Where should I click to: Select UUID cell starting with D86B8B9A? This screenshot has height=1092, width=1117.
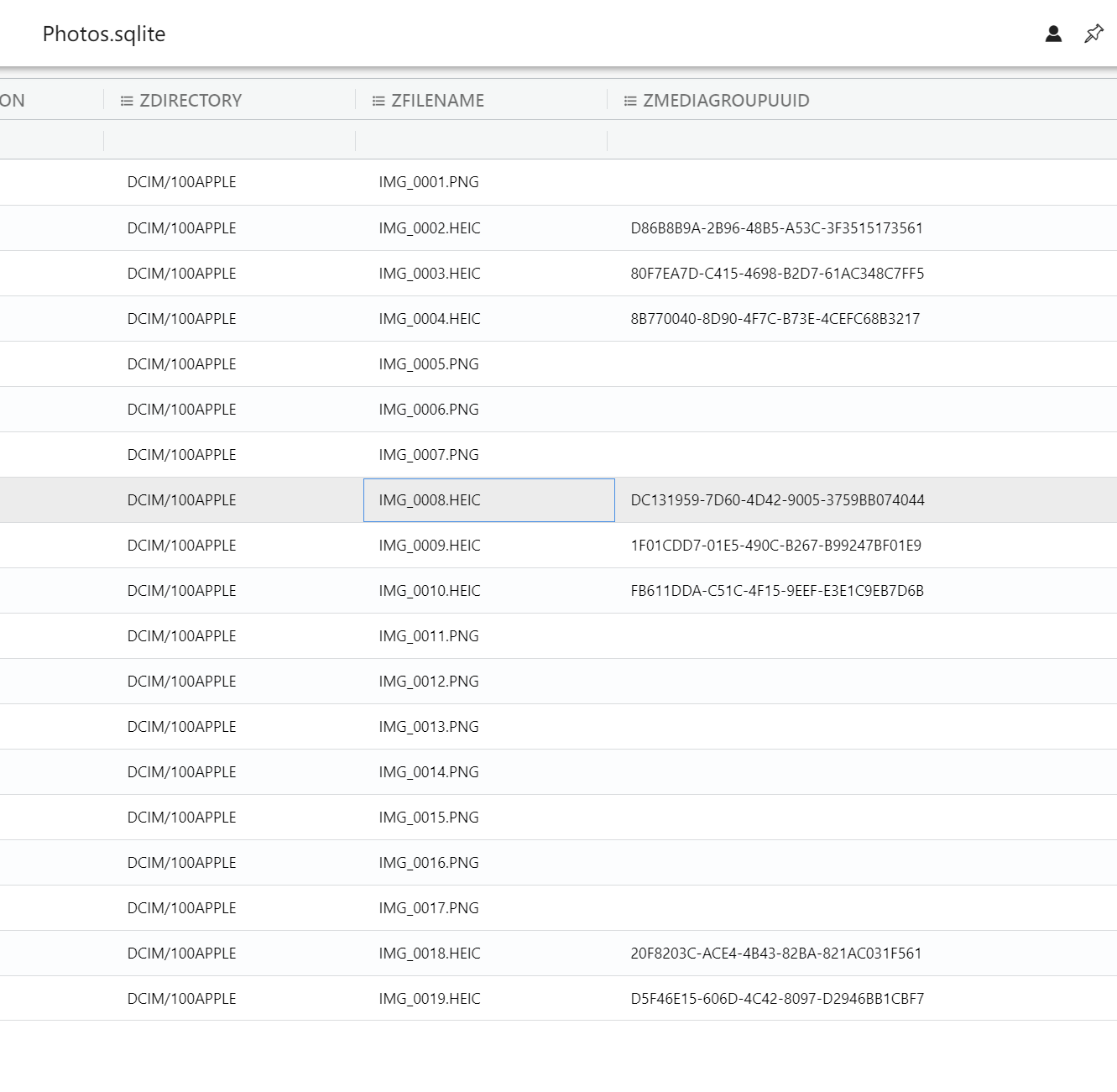click(x=776, y=228)
